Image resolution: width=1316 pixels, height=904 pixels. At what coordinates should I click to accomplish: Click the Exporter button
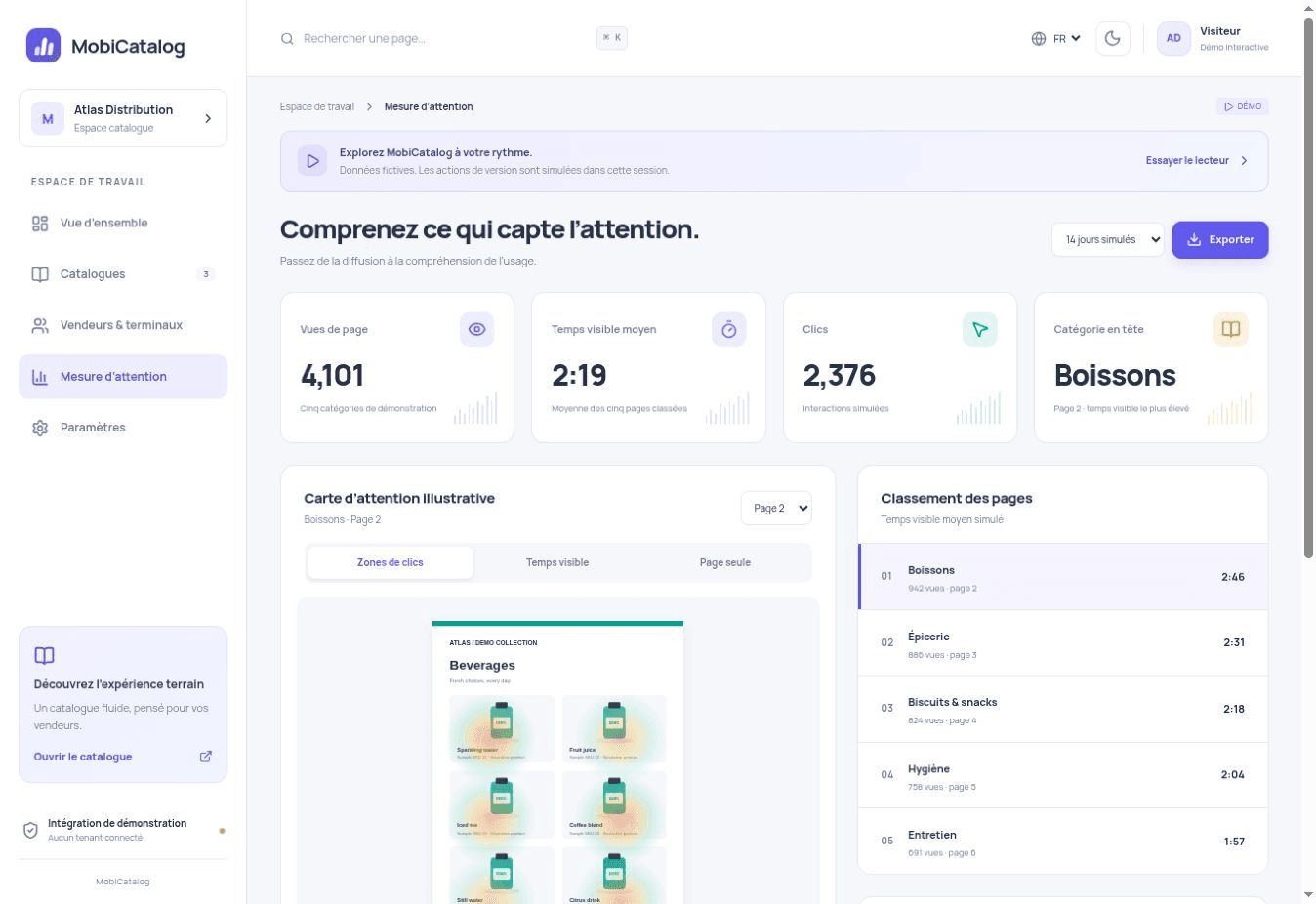(1220, 240)
